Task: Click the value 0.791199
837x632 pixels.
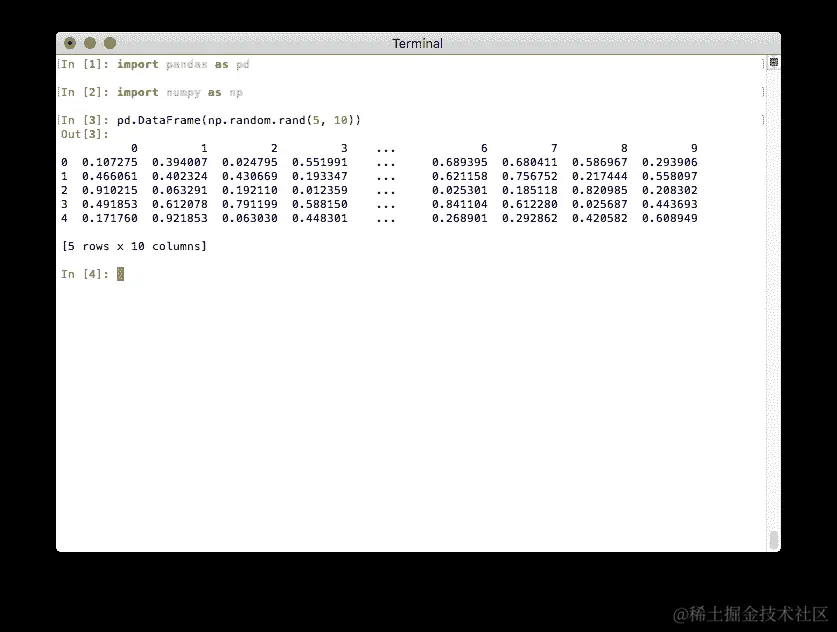Action: pyautogui.click(x=249, y=204)
